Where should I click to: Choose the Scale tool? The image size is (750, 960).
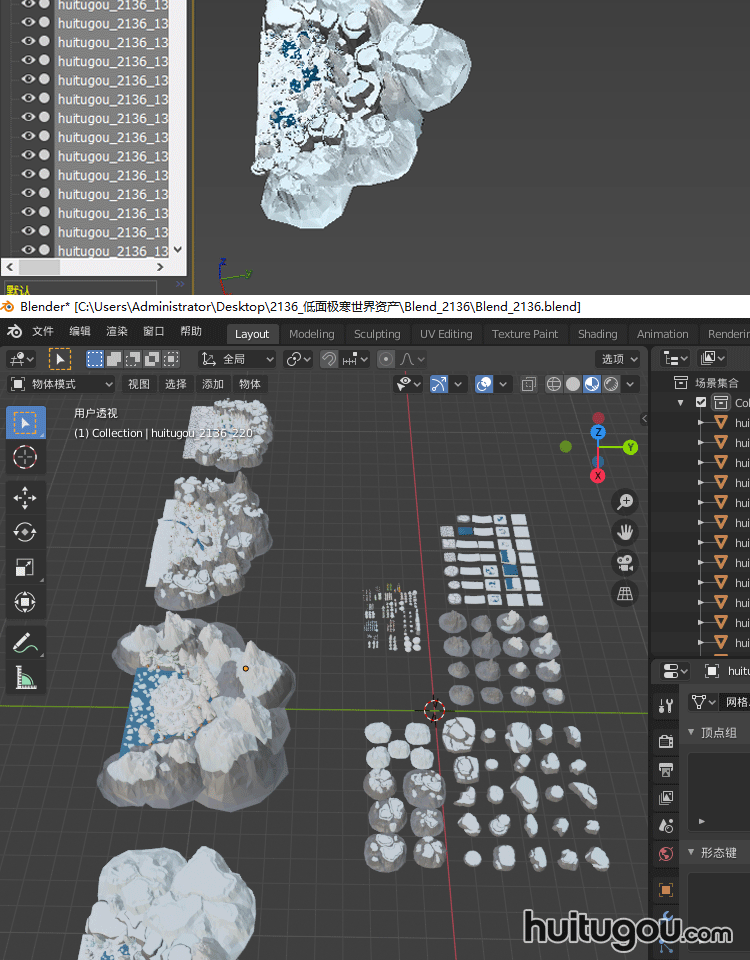pyautogui.click(x=25, y=567)
